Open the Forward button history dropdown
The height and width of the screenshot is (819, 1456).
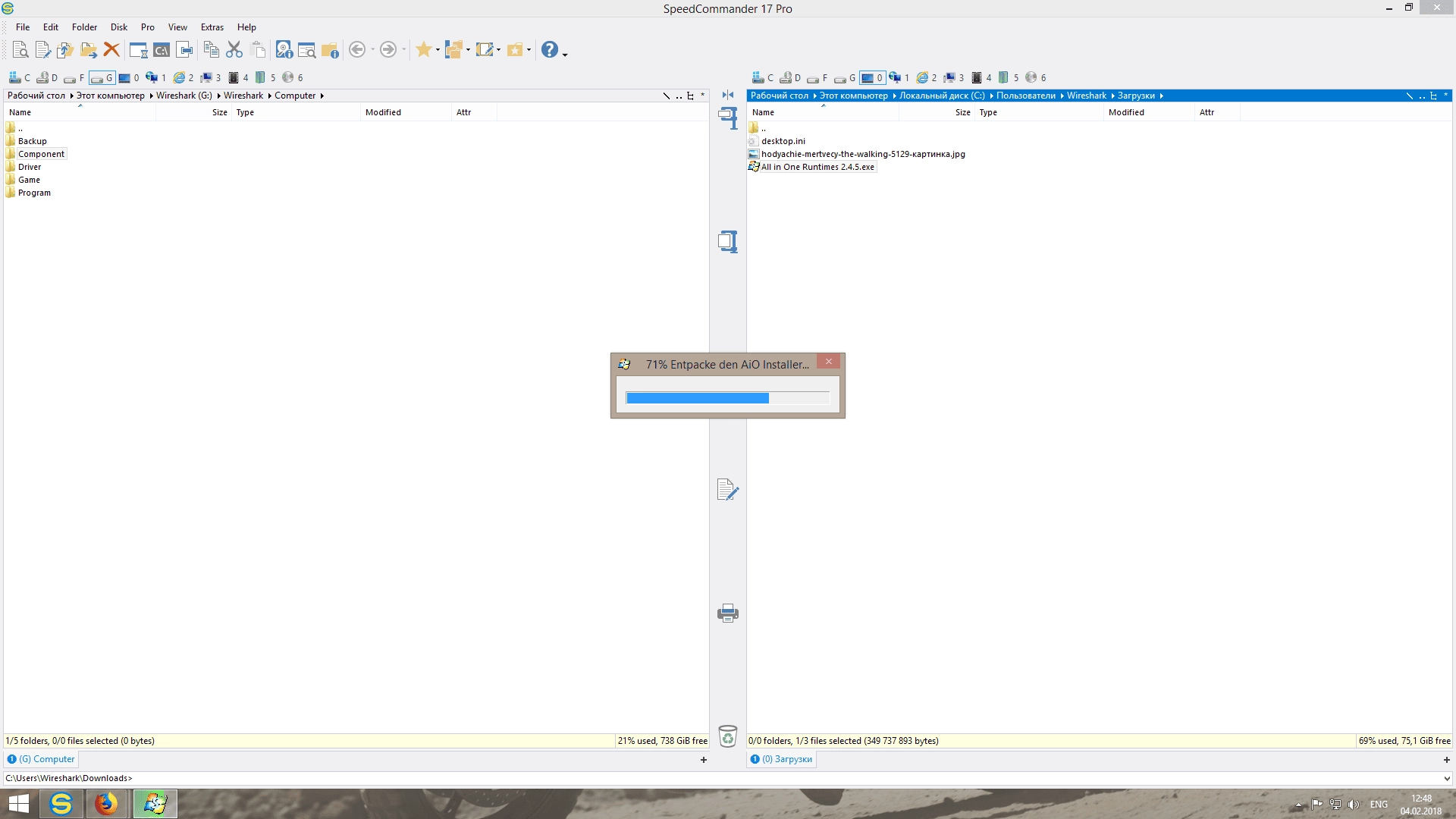(403, 50)
